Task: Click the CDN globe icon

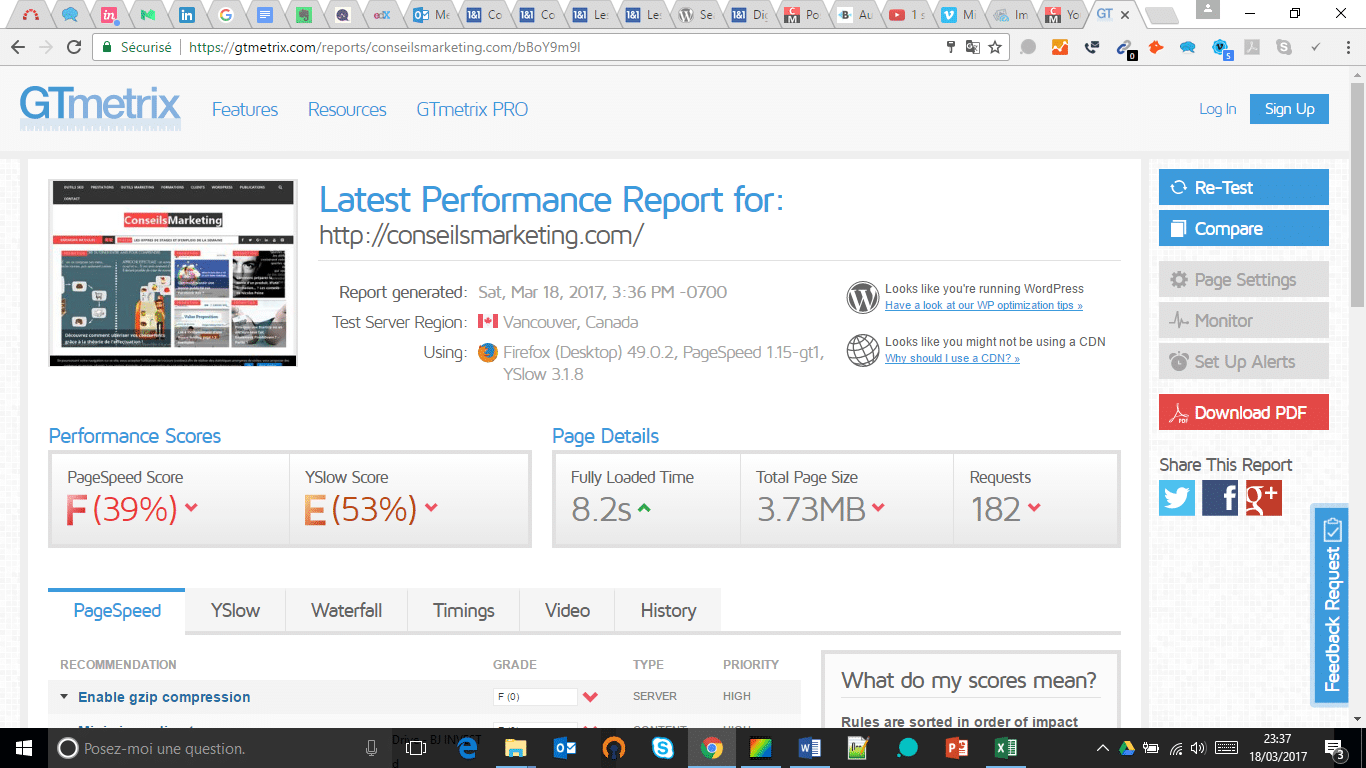Action: tap(862, 350)
